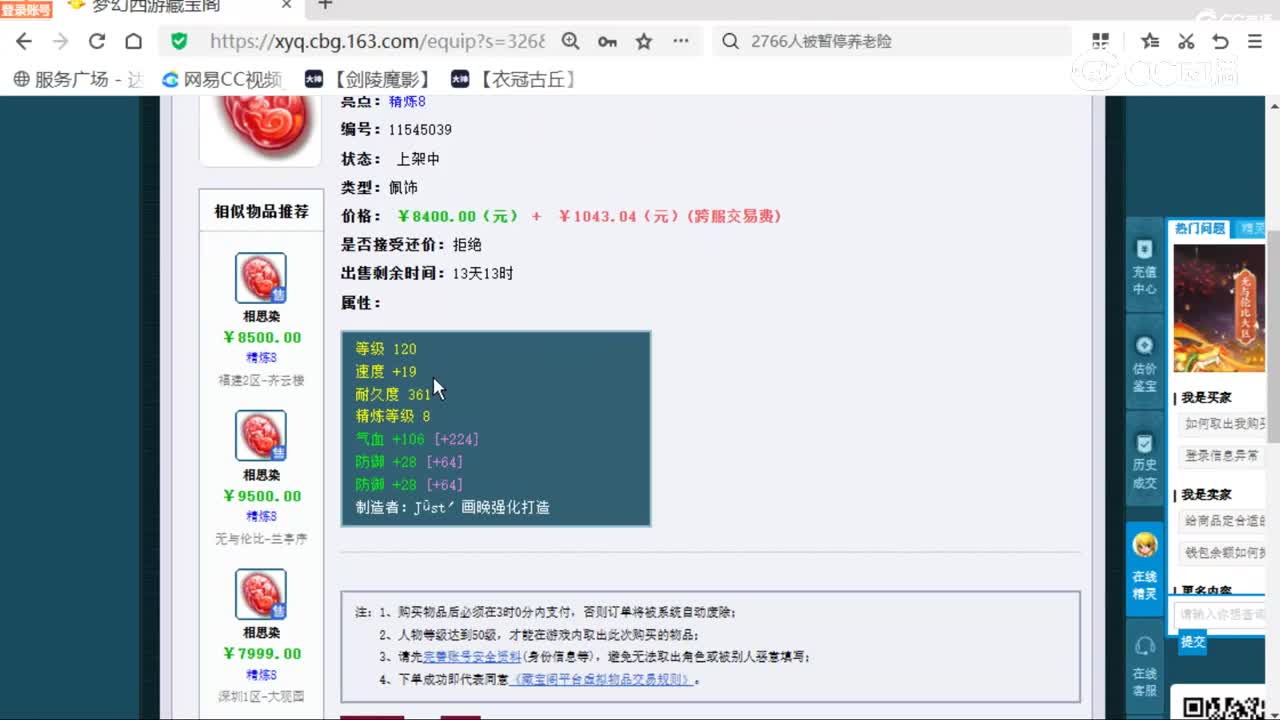Open 在线客服 headset support

pos(1145,668)
